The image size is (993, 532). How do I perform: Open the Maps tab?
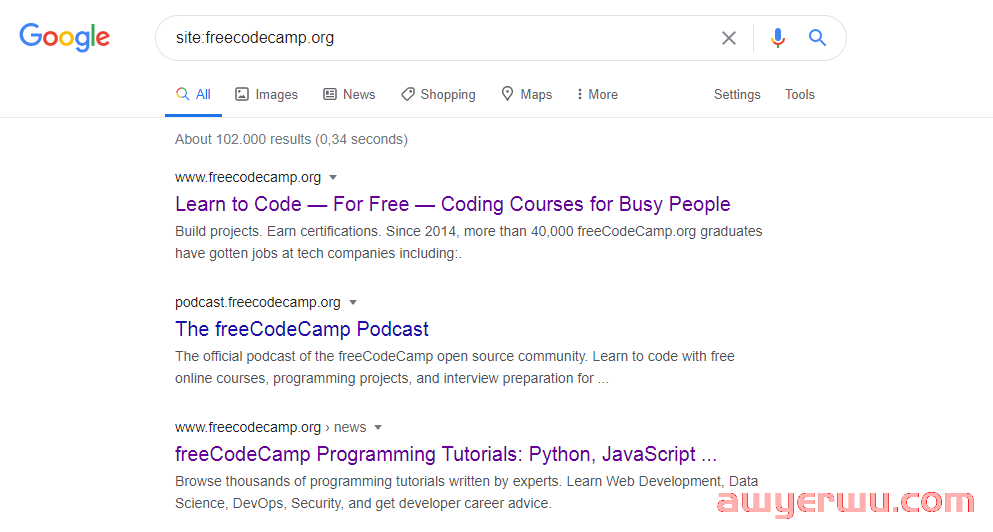(x=526, y=94)
